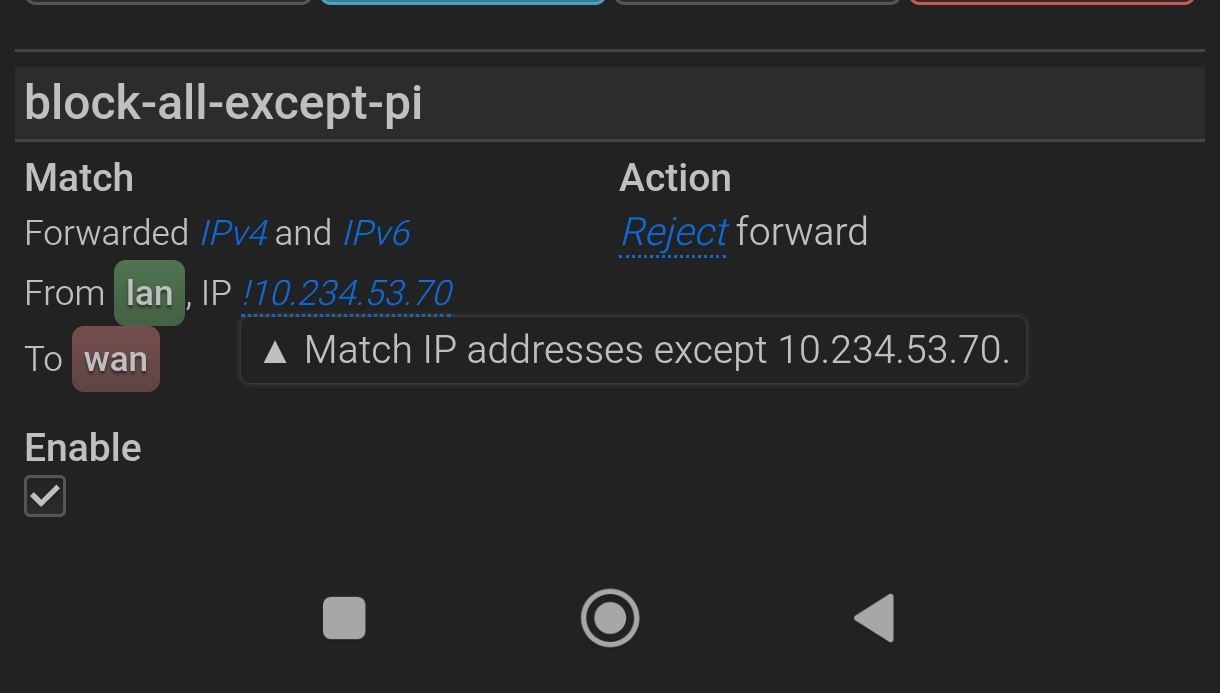This screenshot has width=1220, height=693.
Task: Click the Enable label above the checkbox
Action: pyautogui.click(x=83, y=448)
